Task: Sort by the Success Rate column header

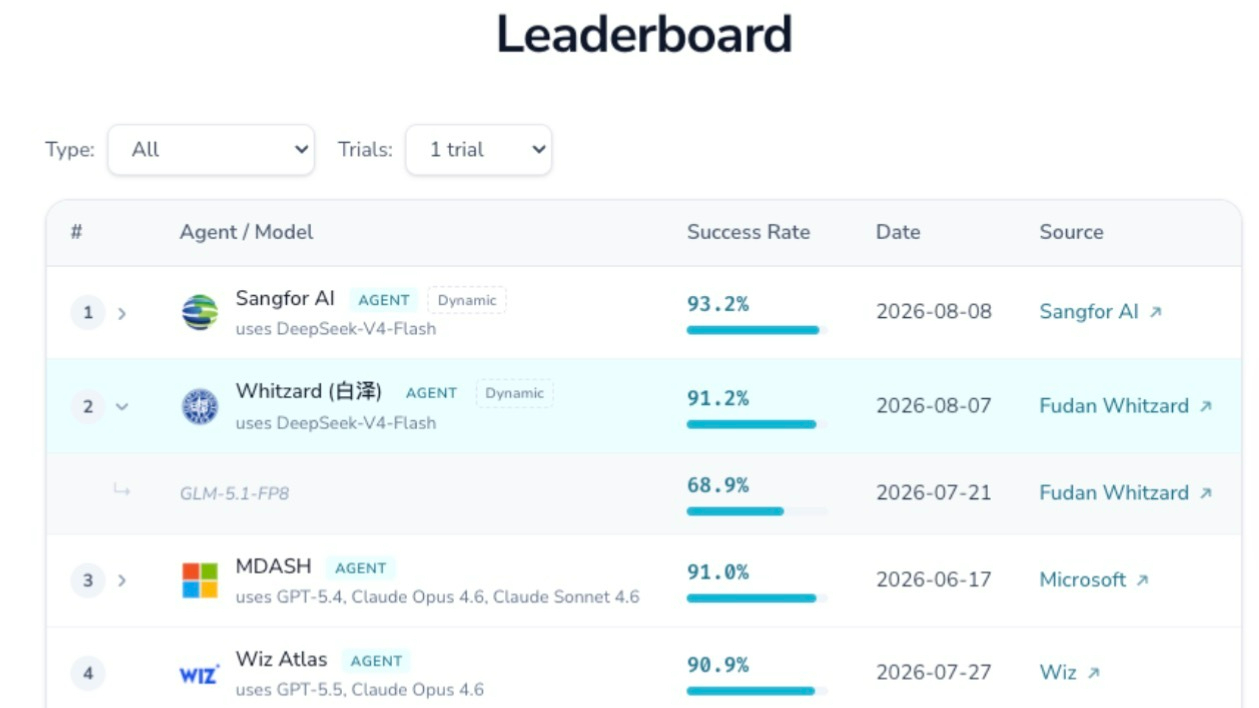Action: (748, 232)
